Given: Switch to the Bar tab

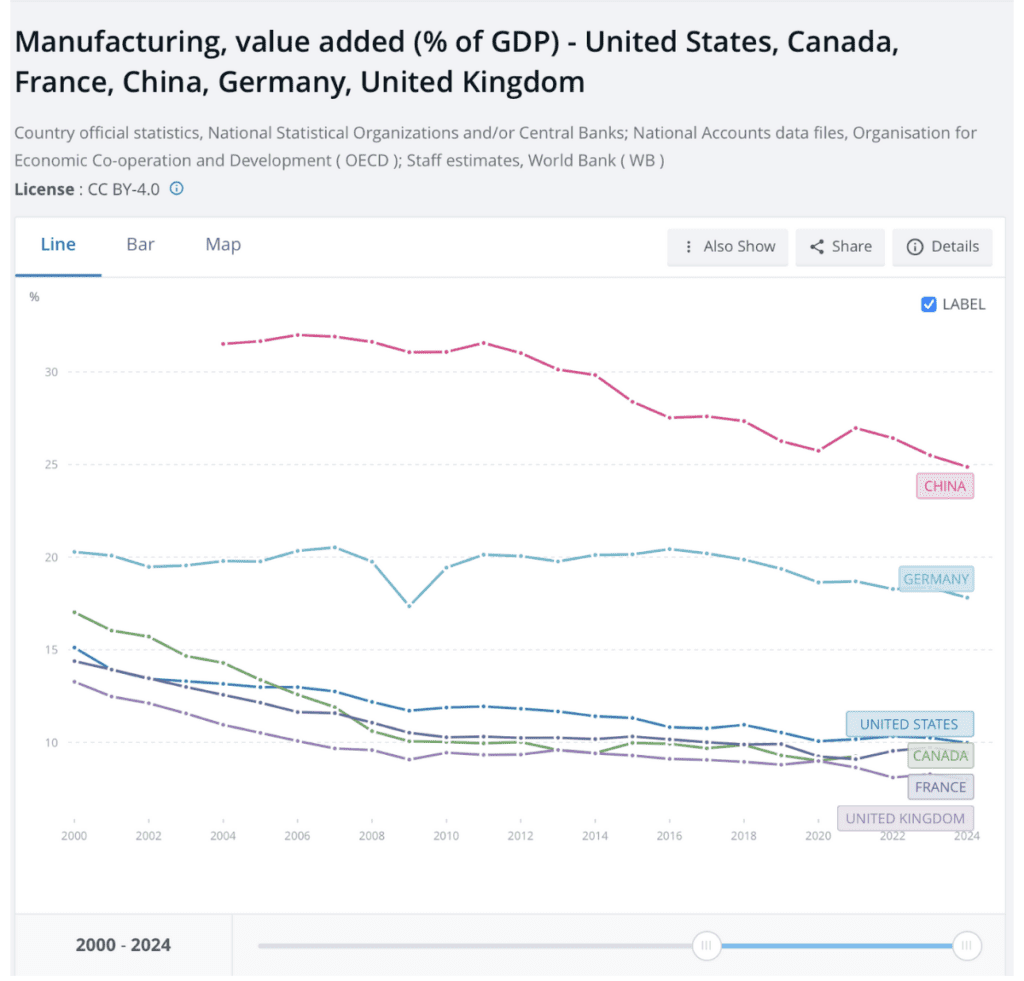Looking at the screenshot, I should [140, 244].
